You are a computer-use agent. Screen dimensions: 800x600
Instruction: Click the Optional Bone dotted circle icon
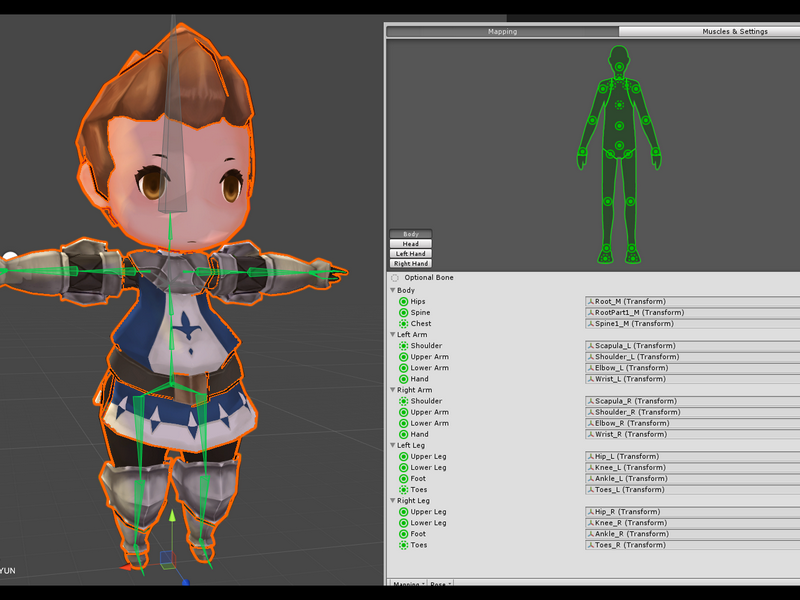pos(395,278)
